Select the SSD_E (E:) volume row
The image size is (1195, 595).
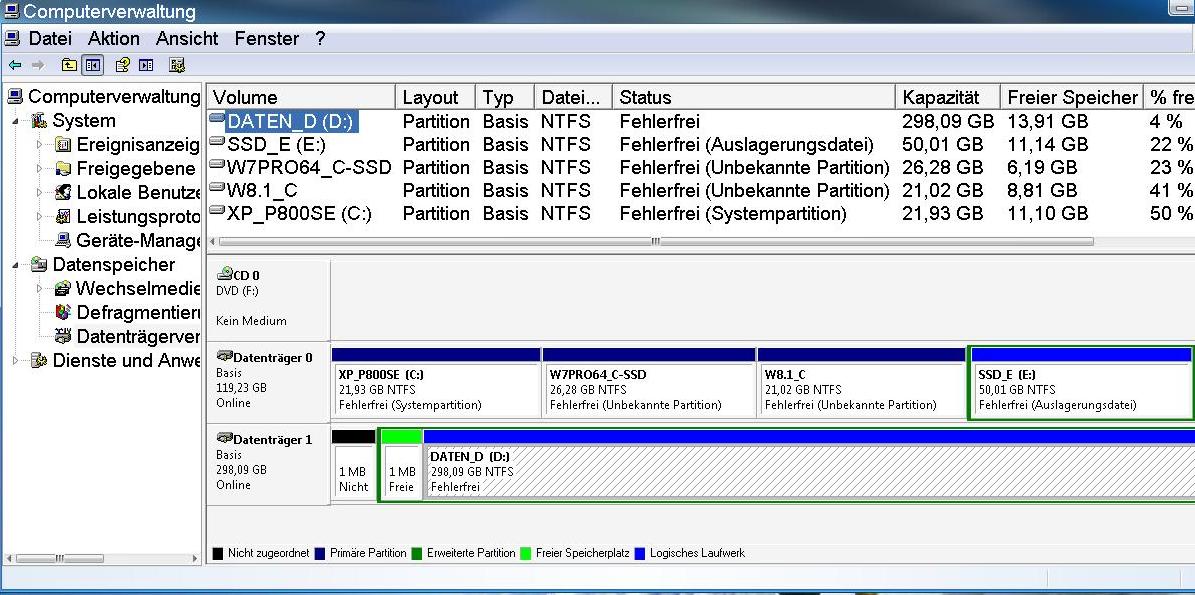(x=701, y=145)
